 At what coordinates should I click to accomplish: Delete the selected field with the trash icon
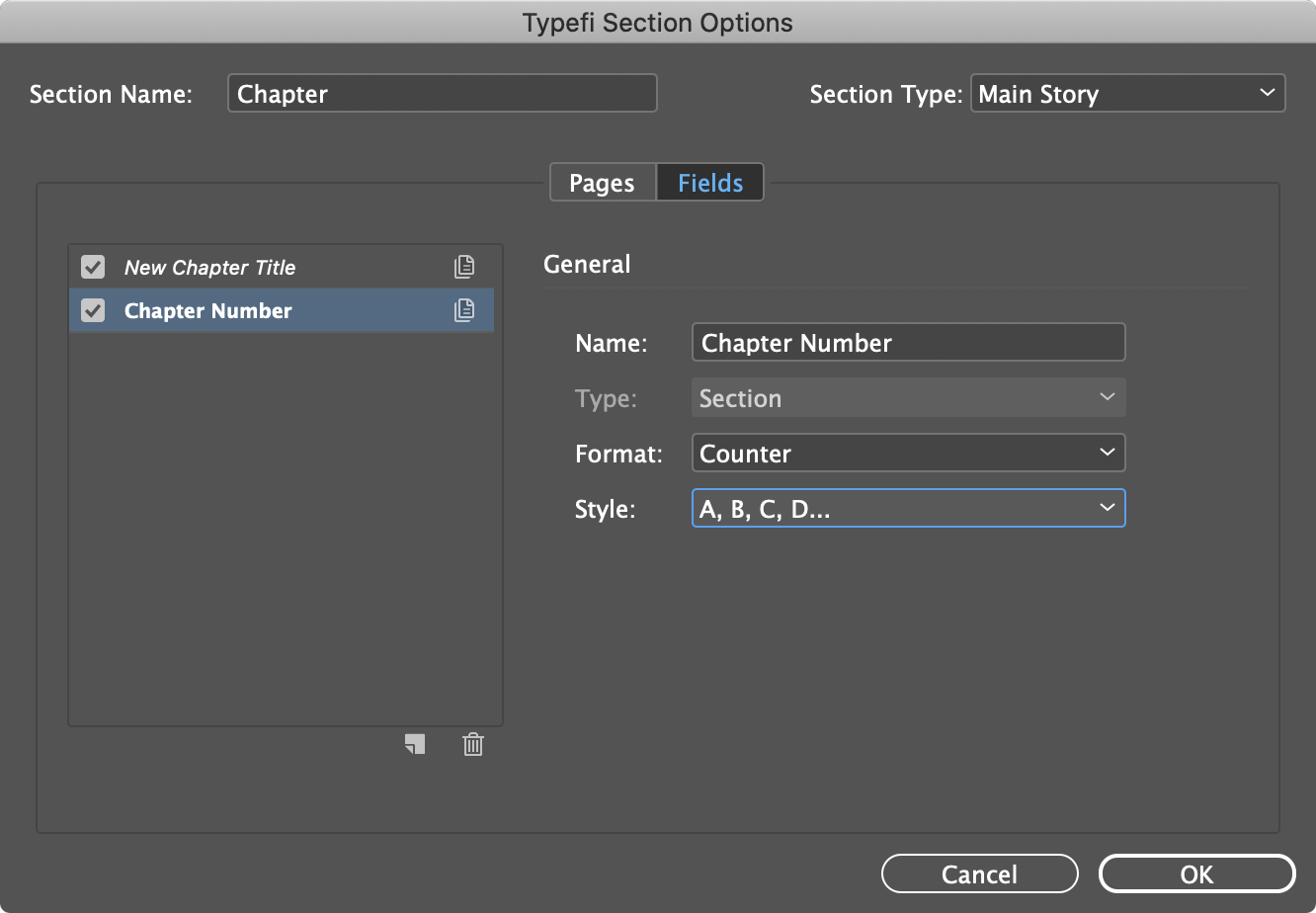click(x=473, y=744)
